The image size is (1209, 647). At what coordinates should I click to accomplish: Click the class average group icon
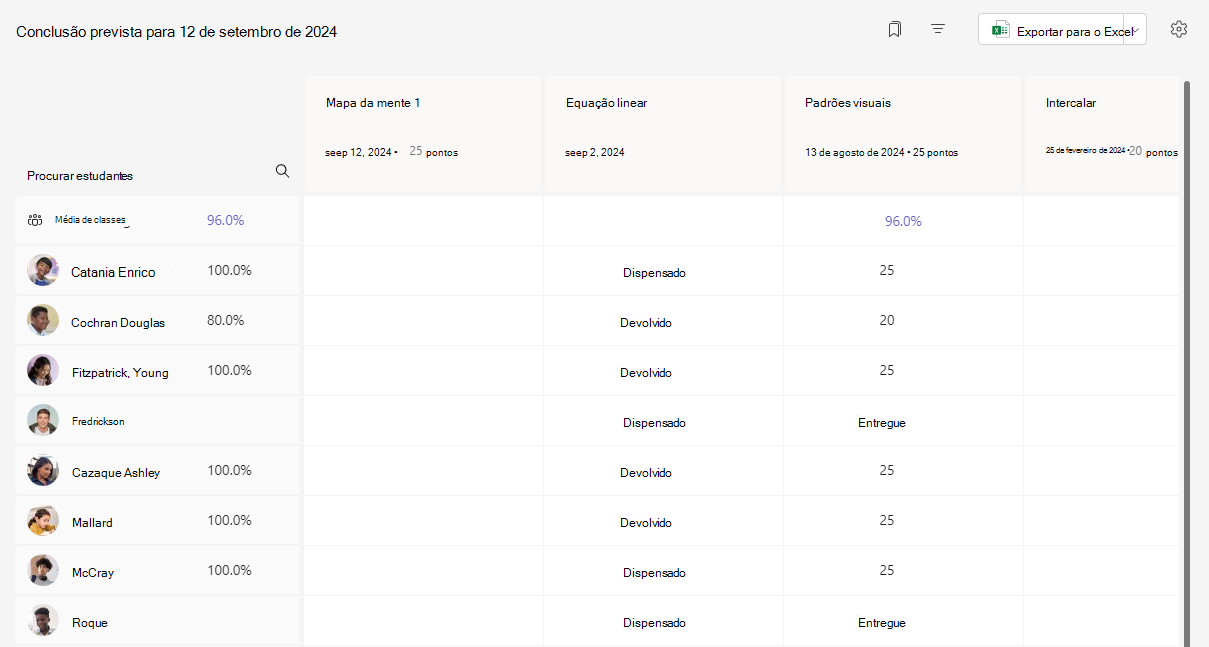(x=35, y=220)
